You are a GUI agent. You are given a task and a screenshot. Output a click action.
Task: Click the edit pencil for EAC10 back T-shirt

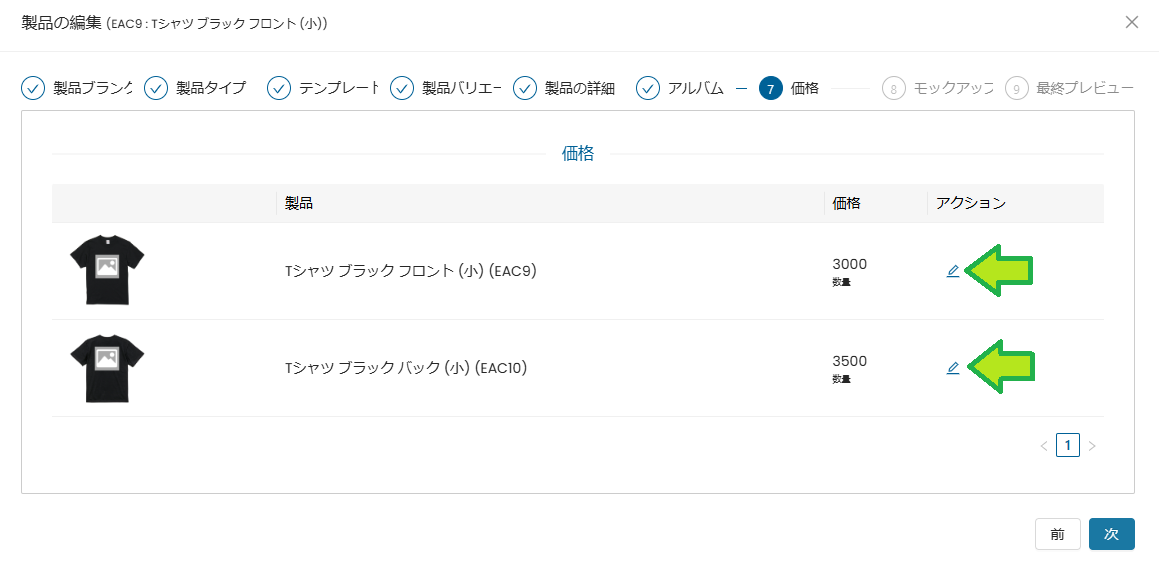pyautogui.click(x=953, y=368)
